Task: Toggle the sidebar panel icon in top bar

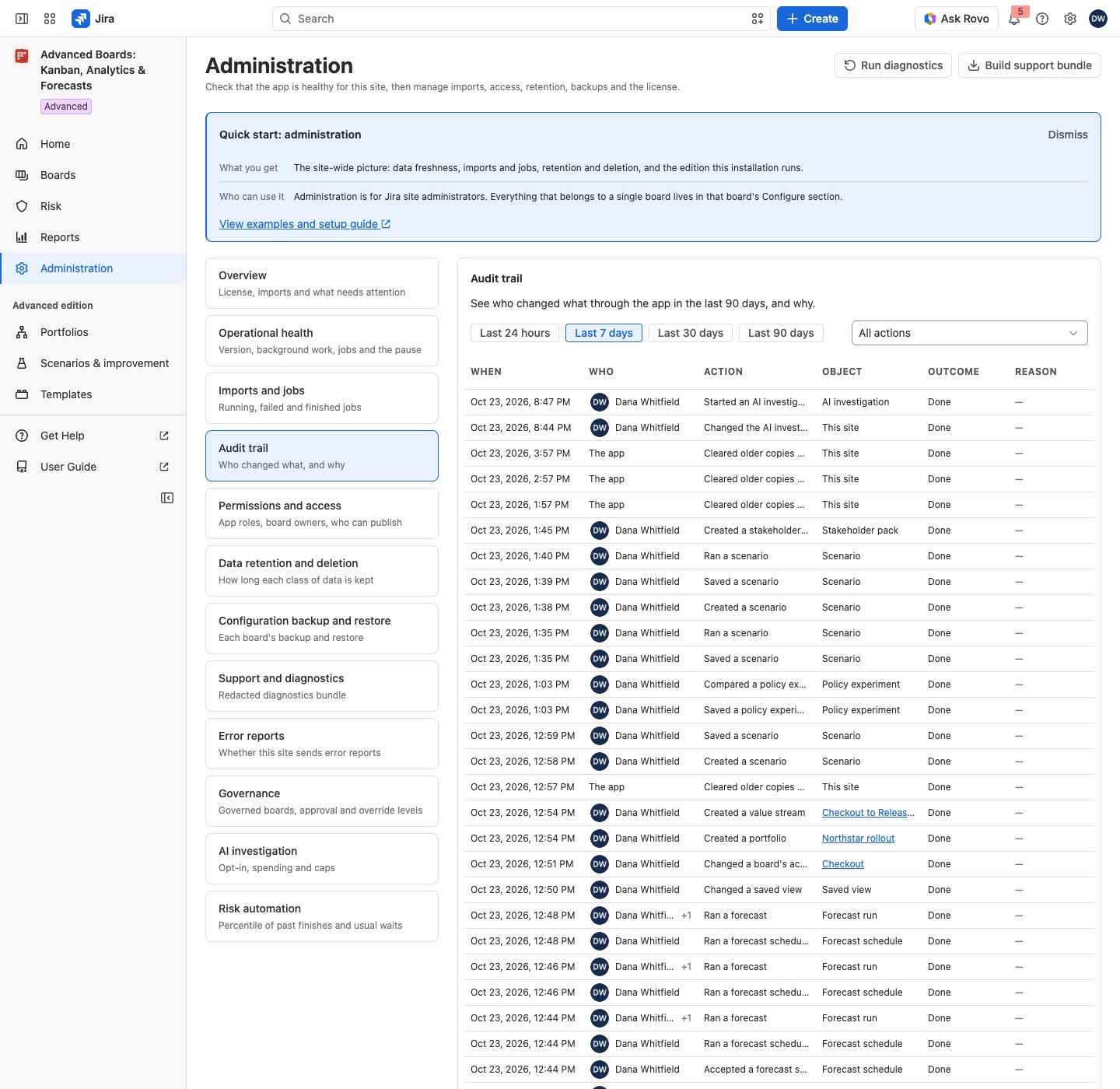Action: pos(22,19)
